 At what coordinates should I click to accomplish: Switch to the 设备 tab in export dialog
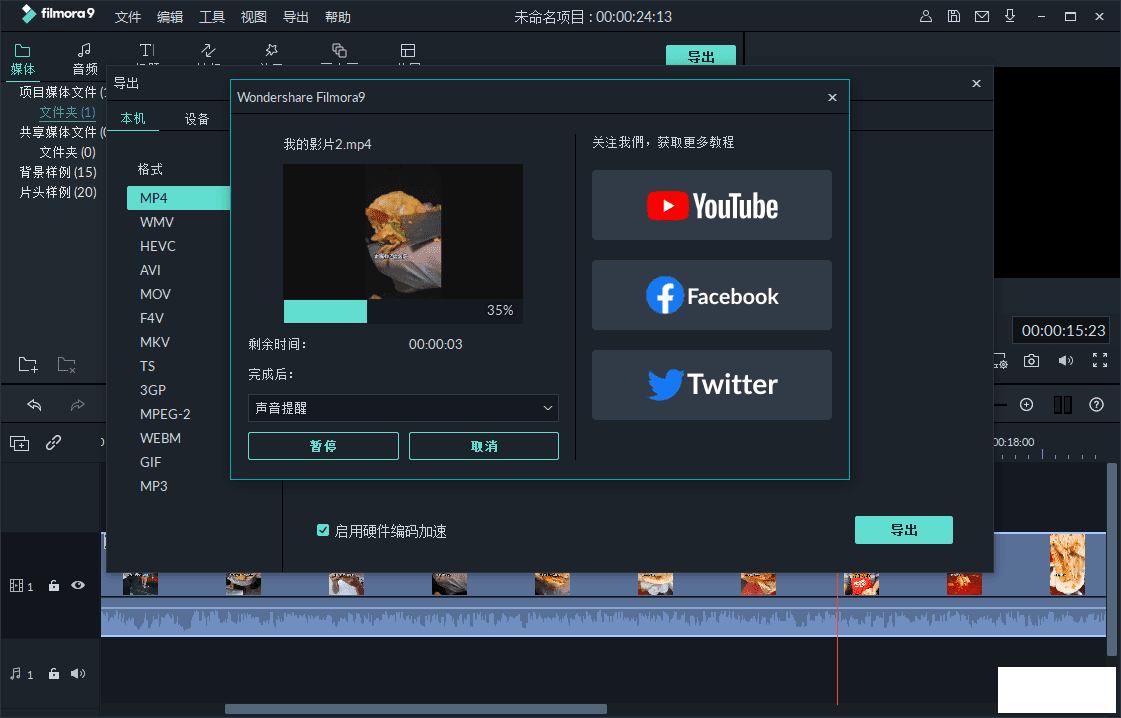point(197,119)
